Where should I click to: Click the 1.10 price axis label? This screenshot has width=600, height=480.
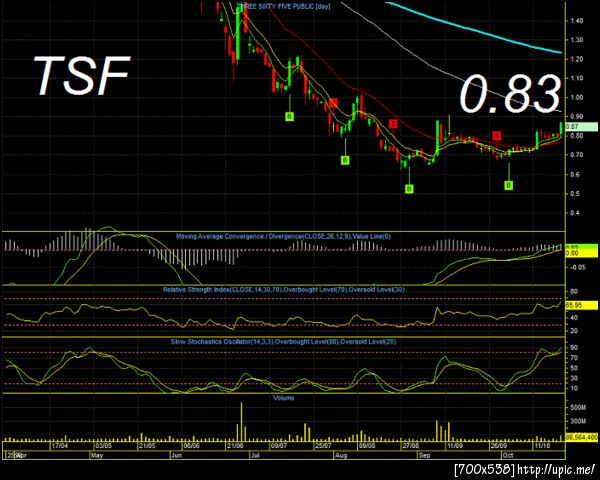click(x=577, y=78)
